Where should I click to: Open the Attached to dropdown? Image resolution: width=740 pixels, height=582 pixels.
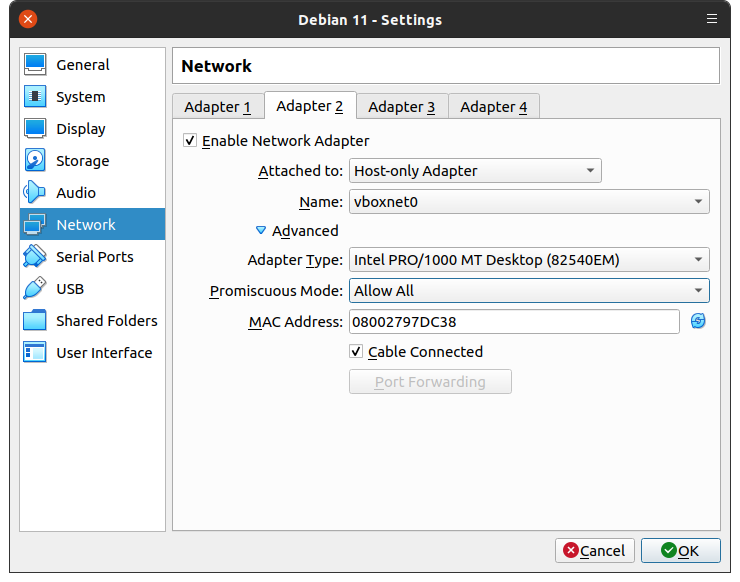tap(475, 171)
